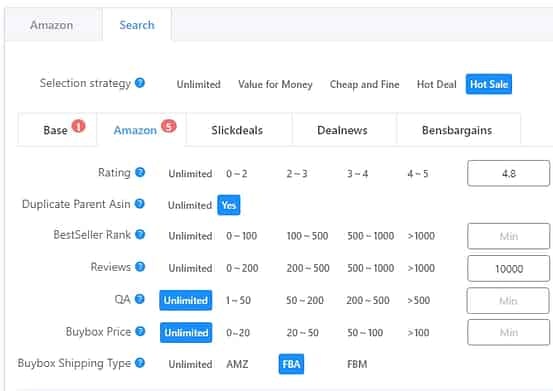Screen dimensions: 553x391
Task: Select BestSeller Rank 500~1000
Action: [371, 236]
